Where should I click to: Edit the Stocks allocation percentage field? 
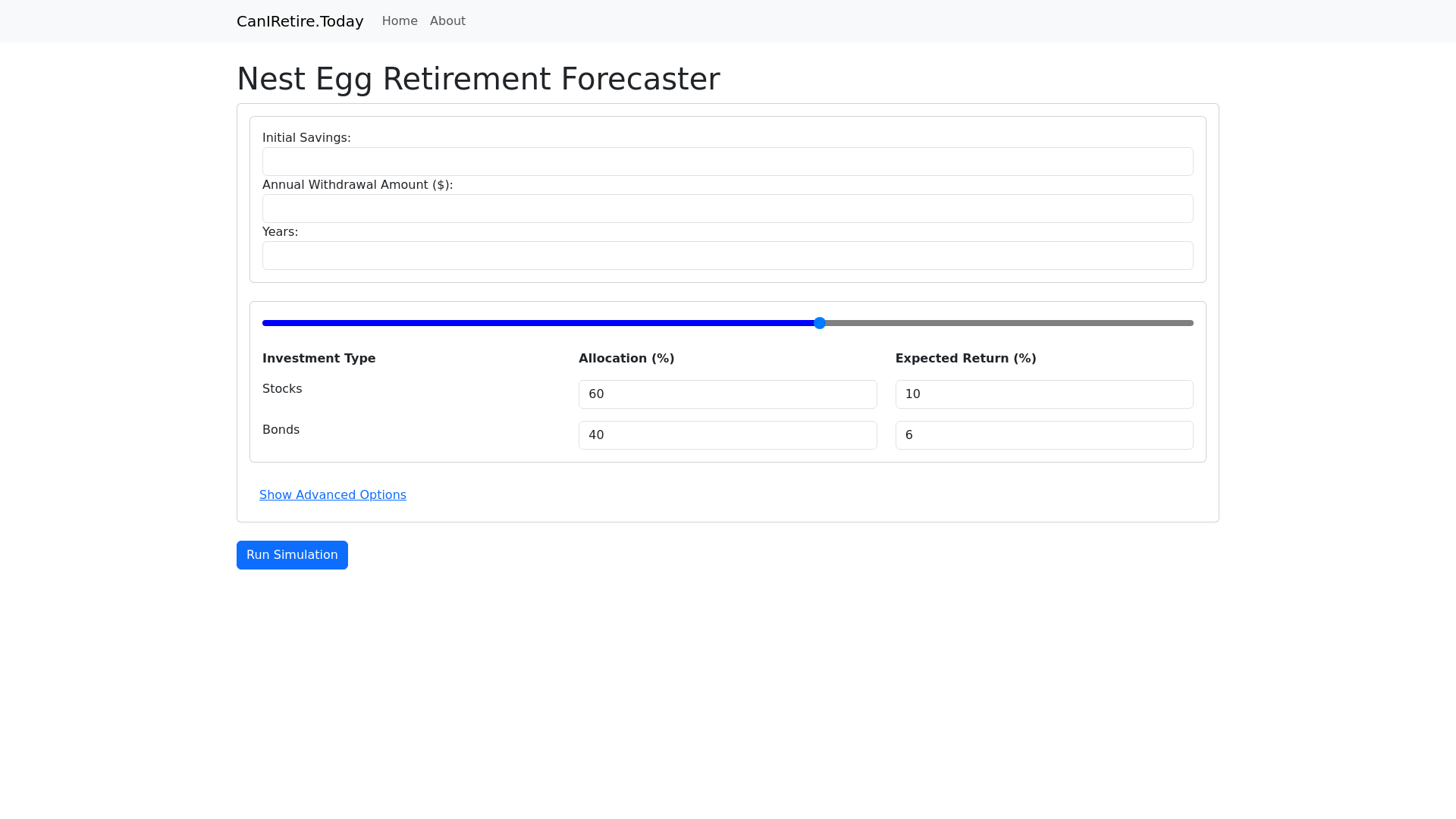pos(727,394)
